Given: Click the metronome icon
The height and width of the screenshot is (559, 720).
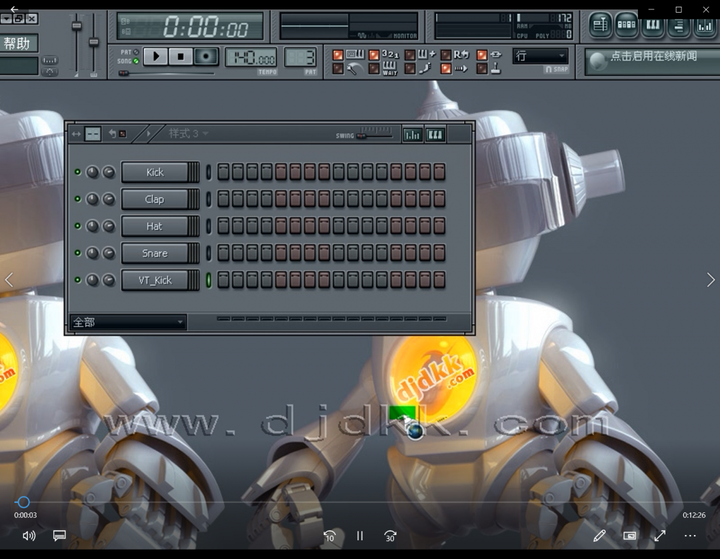Looking at the screenshot, I should (x=354, y=69).
